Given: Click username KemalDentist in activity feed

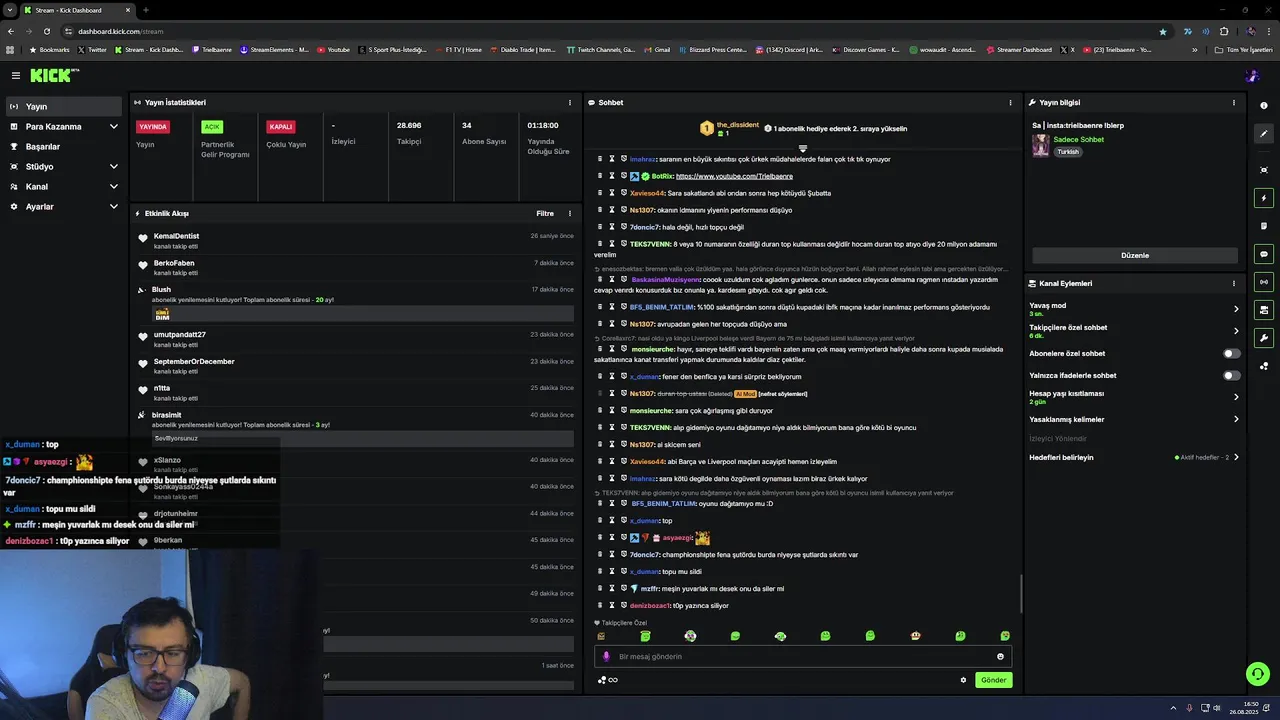Looking at the screenshot, I should [x=176, y=236].
